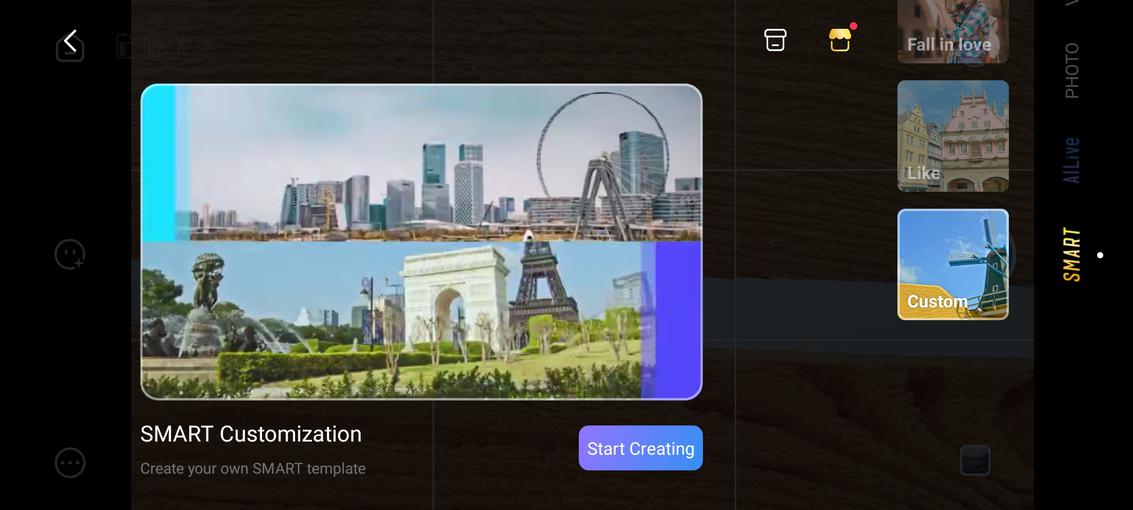The height and width of the screenshot is (510, 1133).
Task: Tap the dimmed gallery icon below the templates
Action: pos(975,460)
